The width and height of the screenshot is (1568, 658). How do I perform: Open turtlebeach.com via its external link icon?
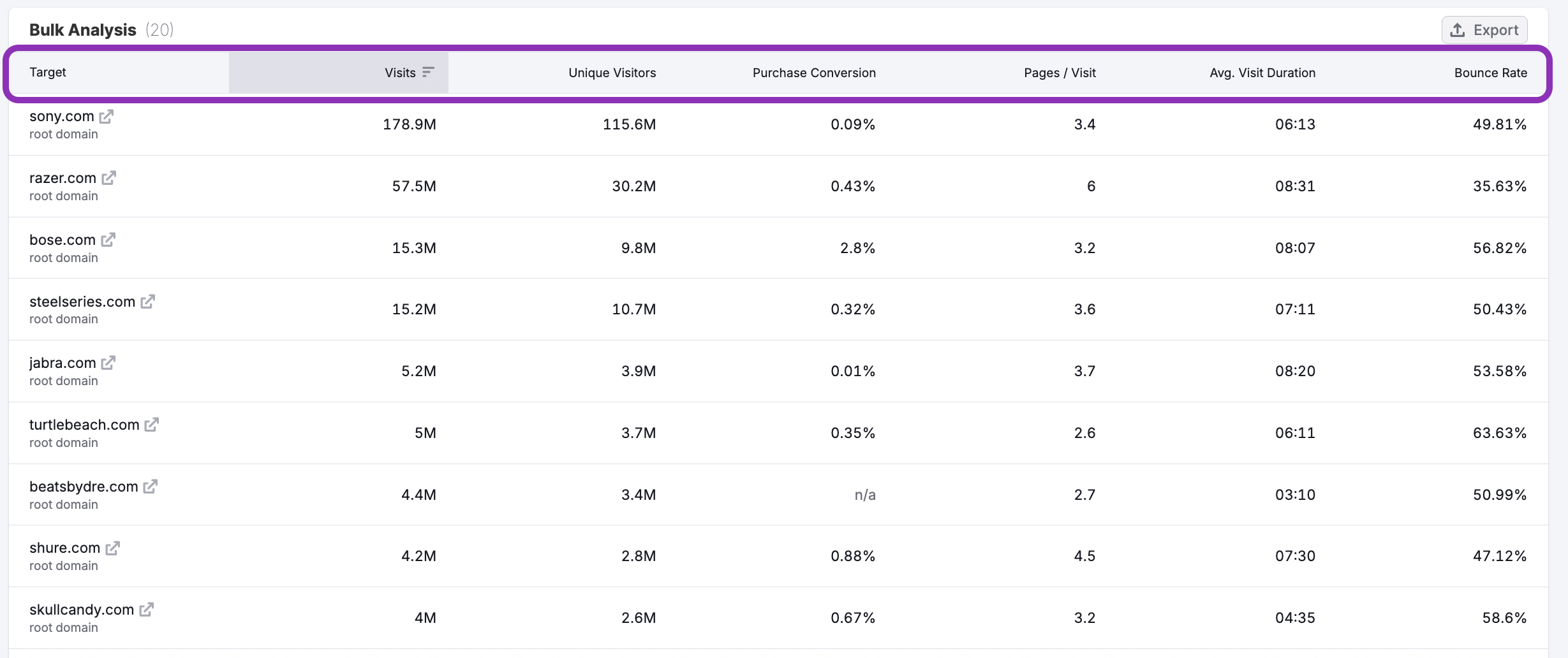[152, 425]
